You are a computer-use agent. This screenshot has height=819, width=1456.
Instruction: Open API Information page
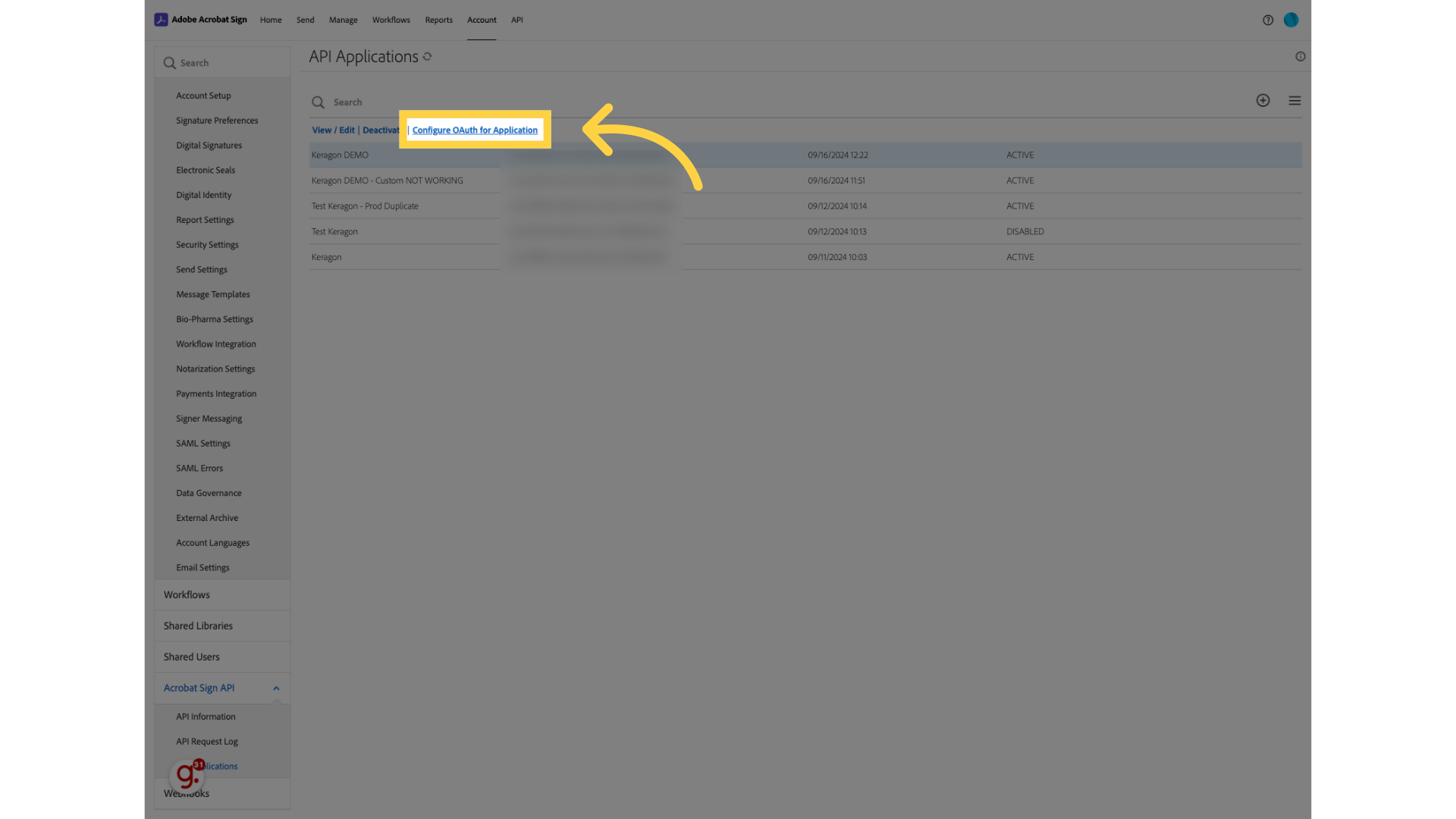click(206, 717)
